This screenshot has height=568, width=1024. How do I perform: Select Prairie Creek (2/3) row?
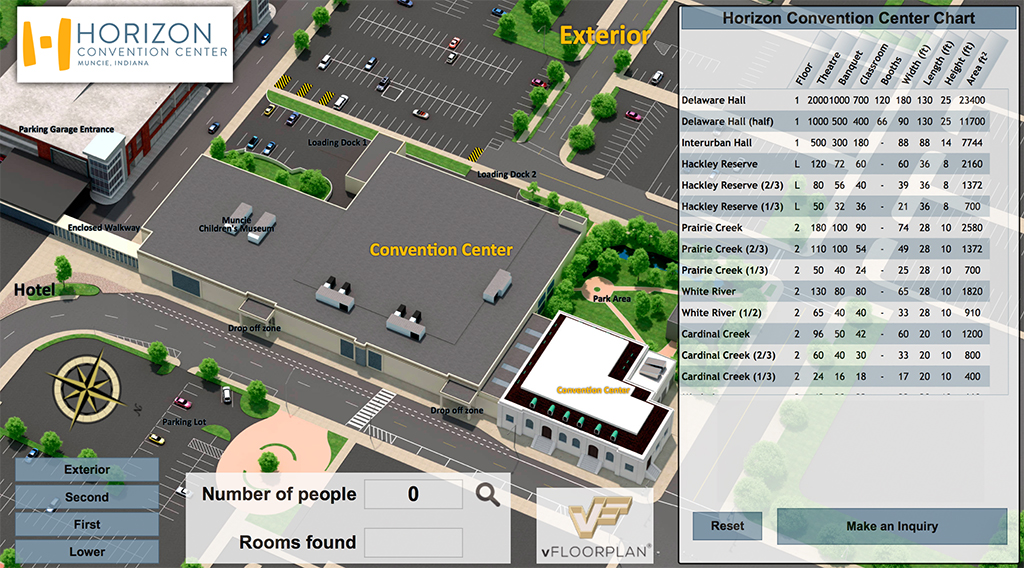click(x=835, y=249)
